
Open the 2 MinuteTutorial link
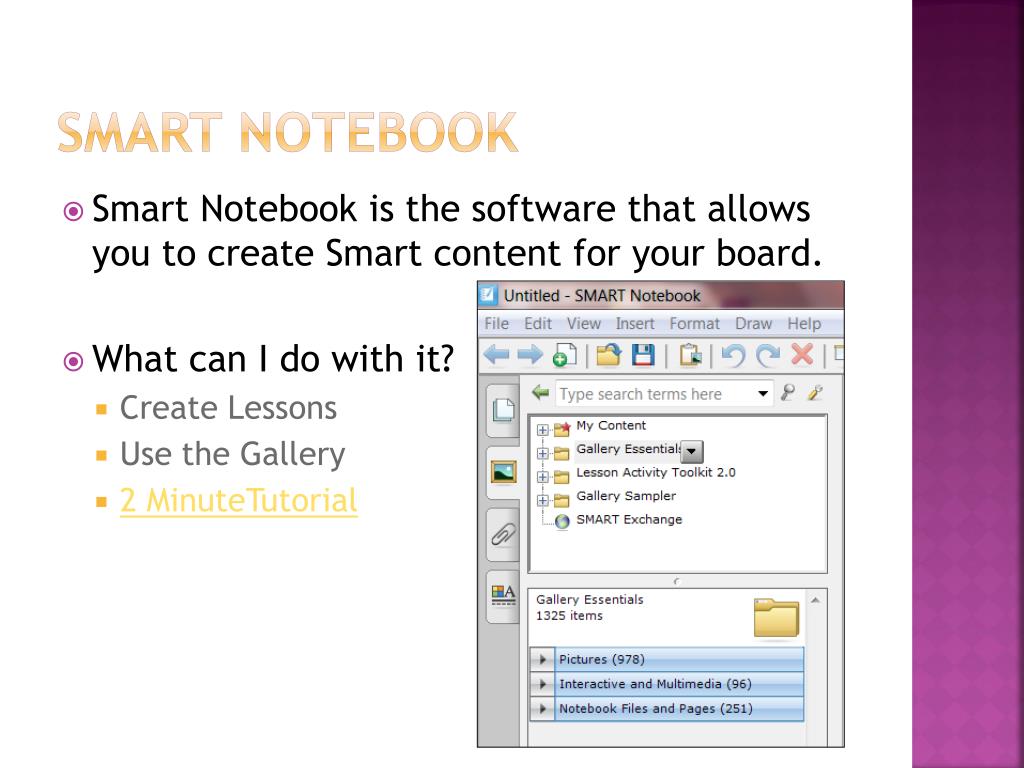[238, 501]
